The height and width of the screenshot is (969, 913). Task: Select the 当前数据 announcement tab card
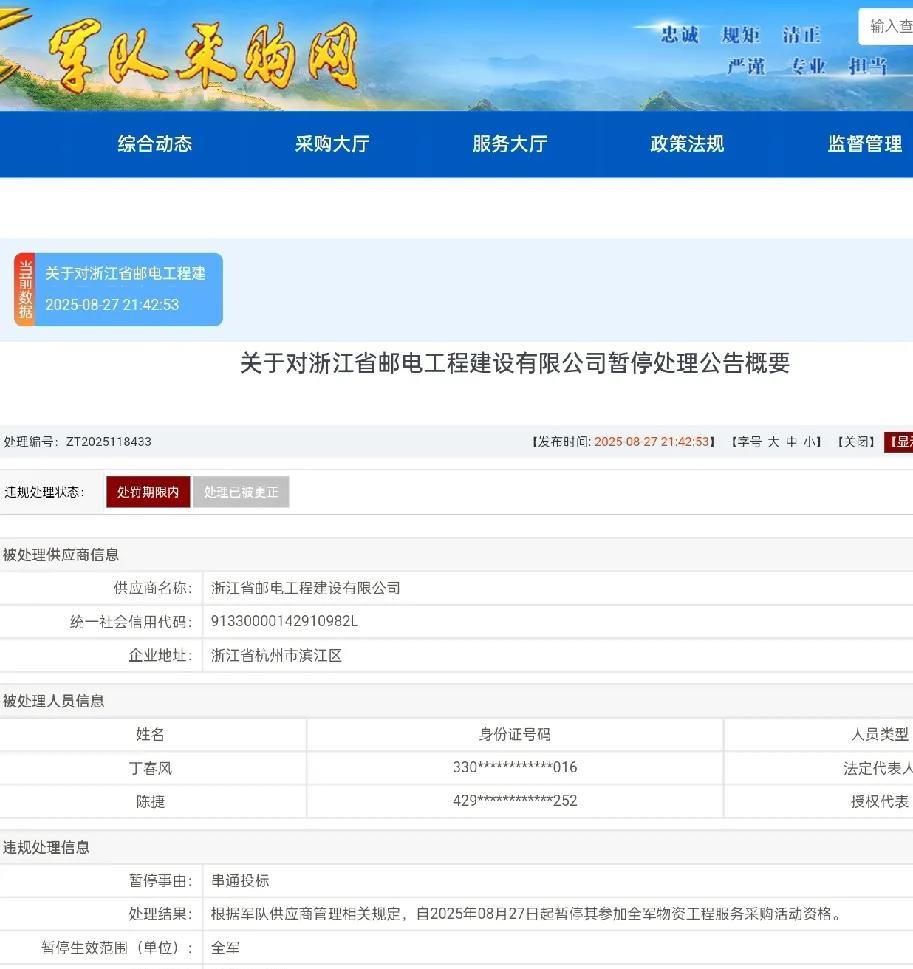click(118, 289)
